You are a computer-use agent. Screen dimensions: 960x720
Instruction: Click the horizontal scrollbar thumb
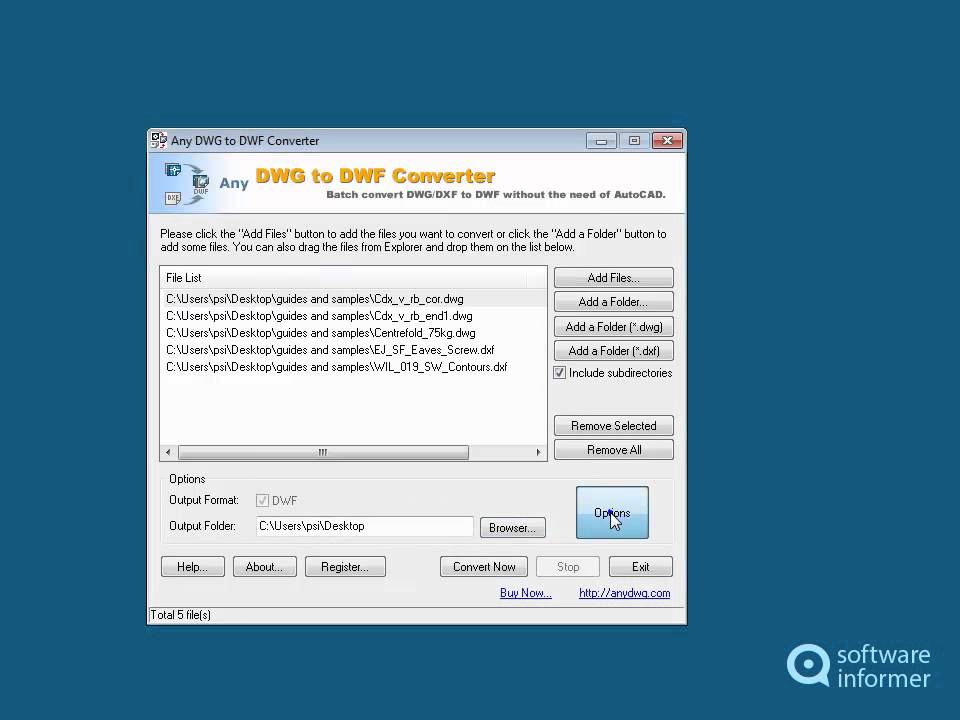coord(323,452)
